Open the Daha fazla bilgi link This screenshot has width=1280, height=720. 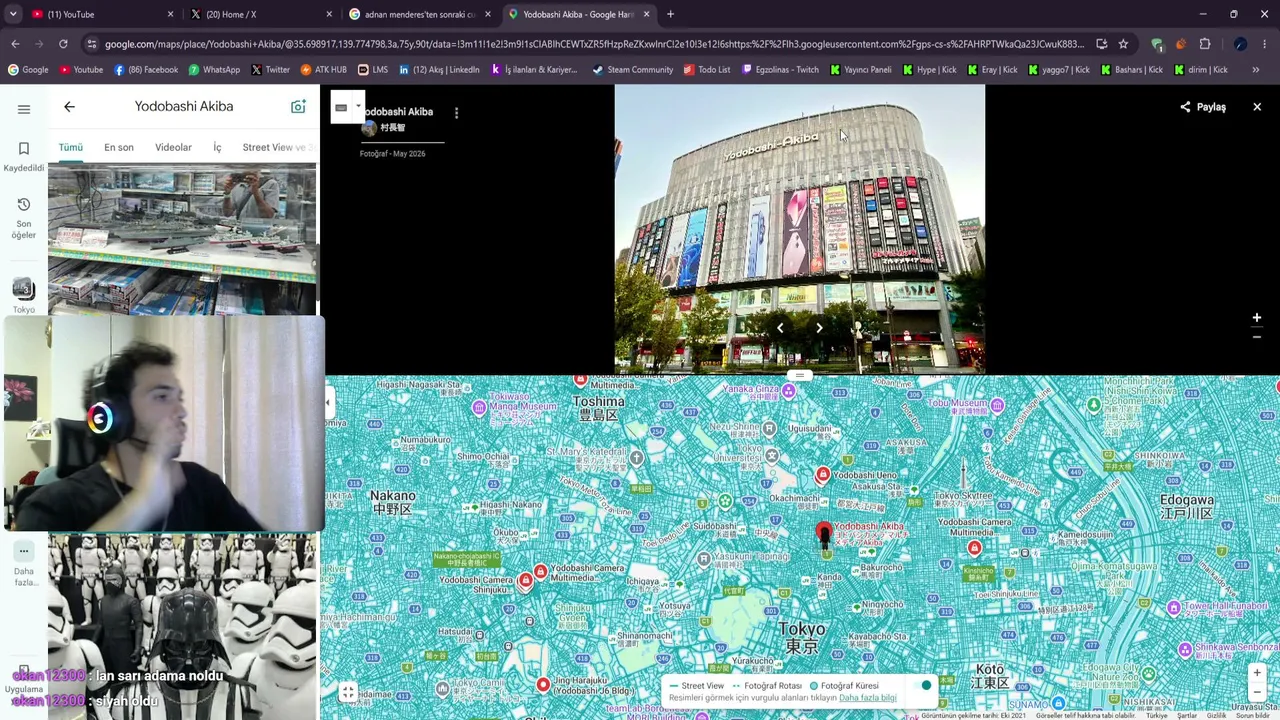point(868,698)
